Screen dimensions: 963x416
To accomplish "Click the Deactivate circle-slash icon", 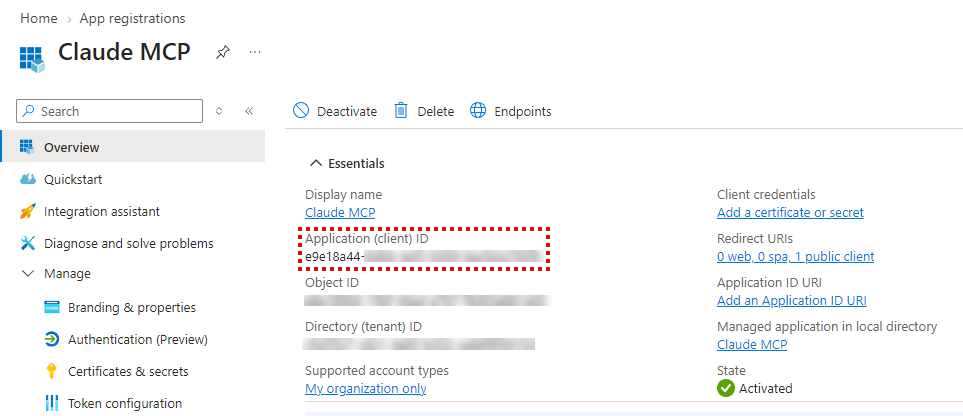I will [x=301, y=111].
